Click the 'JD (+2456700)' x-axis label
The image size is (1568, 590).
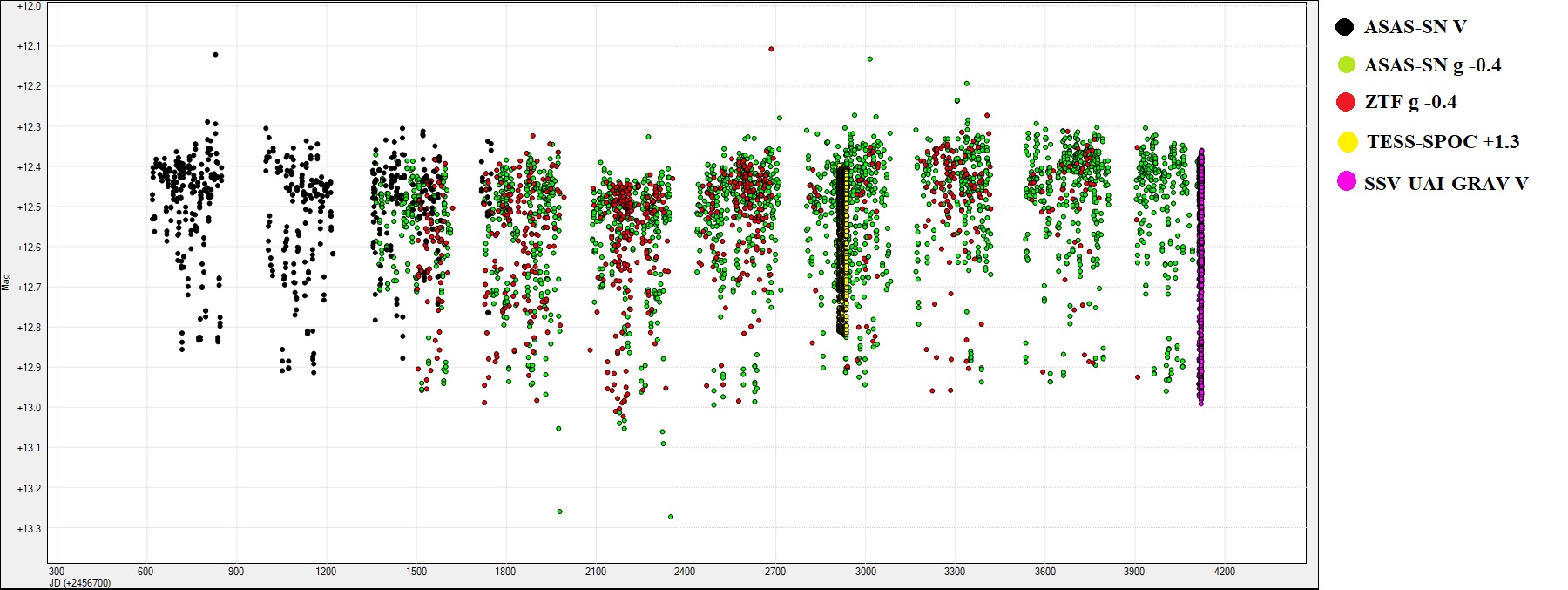point(80,583)
